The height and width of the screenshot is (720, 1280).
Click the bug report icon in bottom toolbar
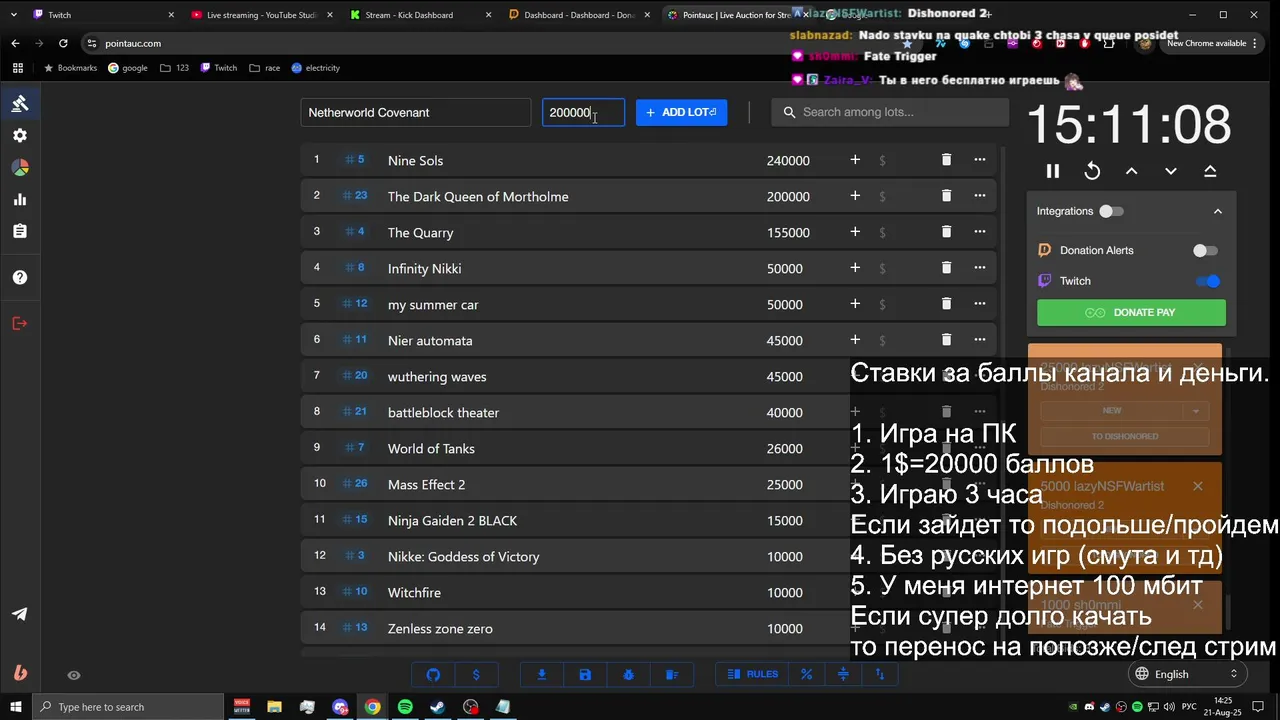628,674
